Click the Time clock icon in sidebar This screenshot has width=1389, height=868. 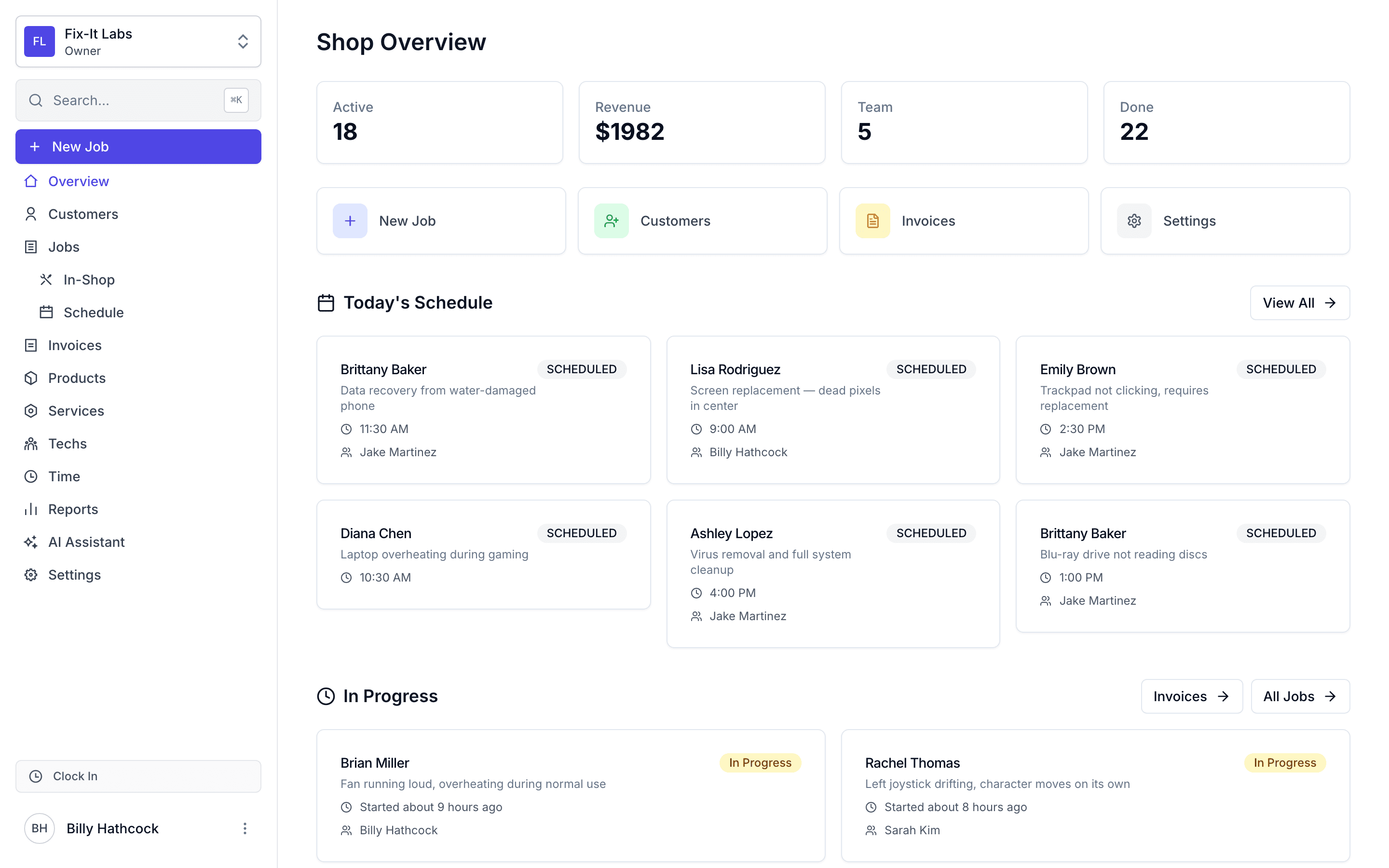30,476
